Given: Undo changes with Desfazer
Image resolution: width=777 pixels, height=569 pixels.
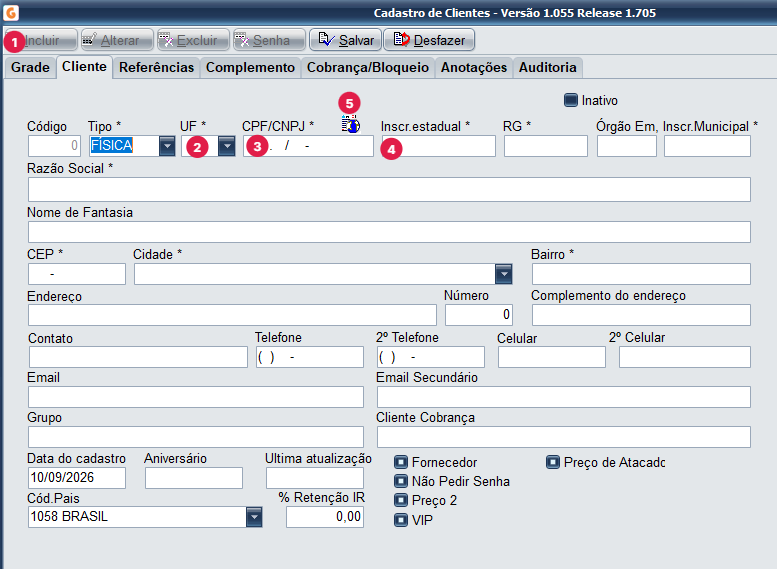Looking at the screenshot, I should click(x=429, y=40).
